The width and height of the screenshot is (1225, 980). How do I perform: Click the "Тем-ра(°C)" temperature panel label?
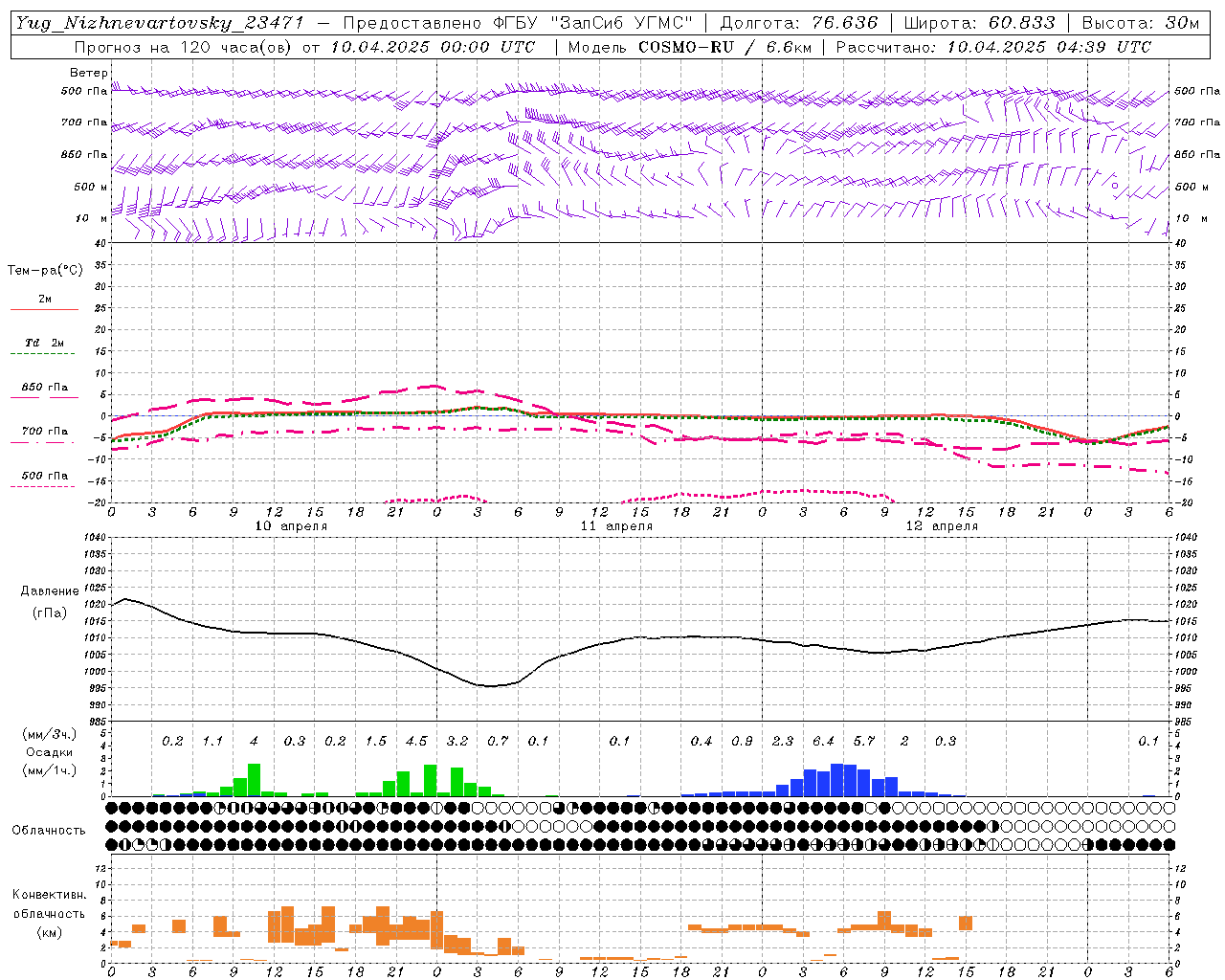45,271
